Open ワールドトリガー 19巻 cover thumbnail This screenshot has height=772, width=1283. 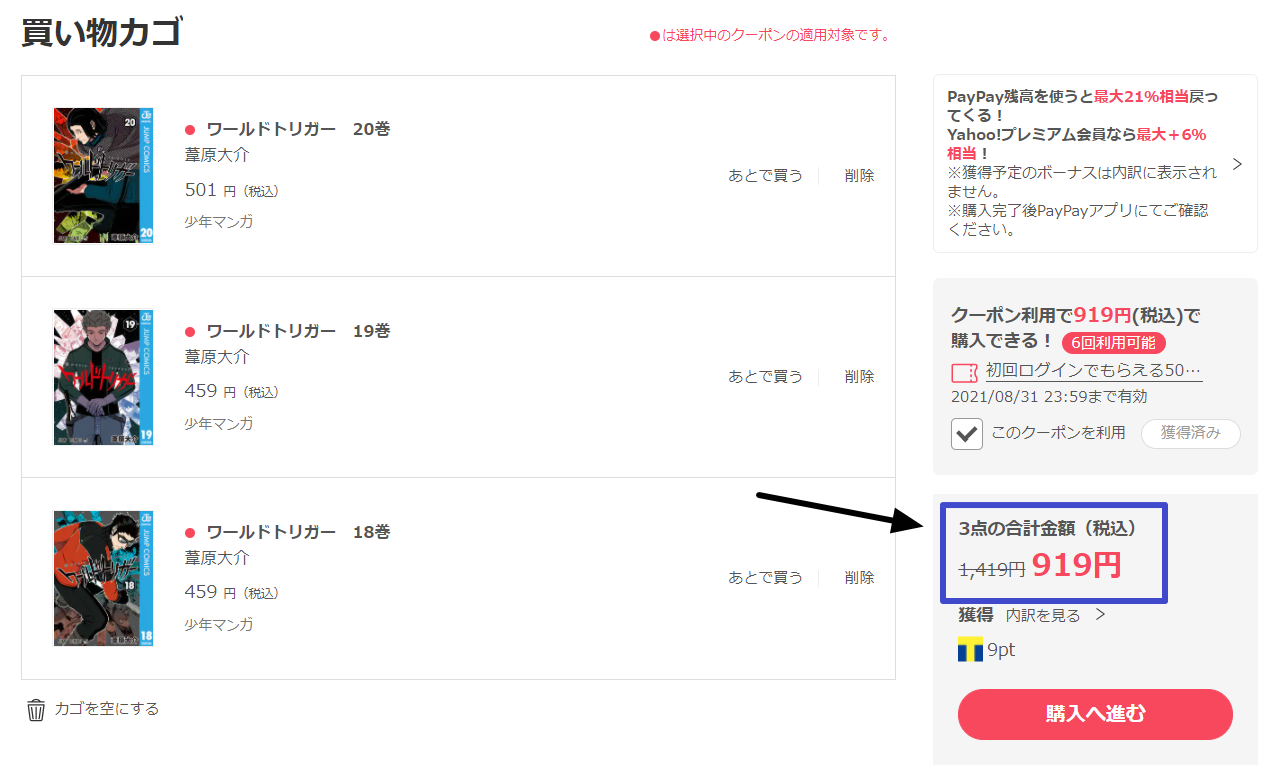coord(103,376)
